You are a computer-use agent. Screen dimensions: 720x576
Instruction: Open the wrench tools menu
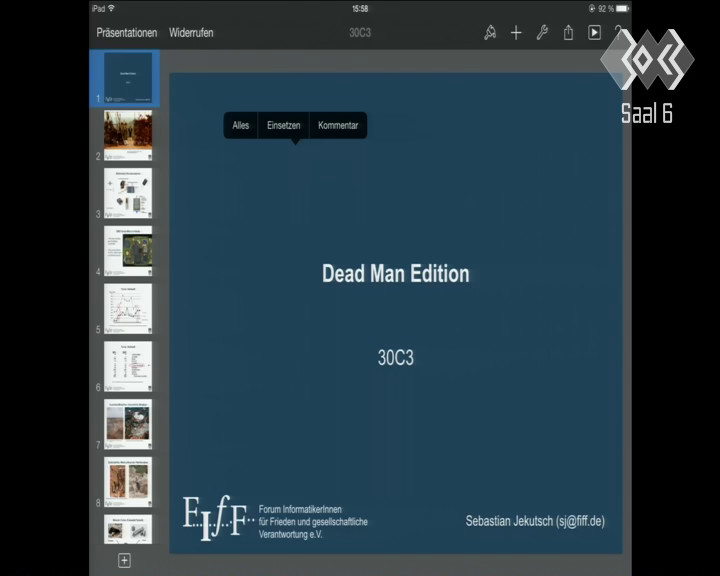coord(542,33)
